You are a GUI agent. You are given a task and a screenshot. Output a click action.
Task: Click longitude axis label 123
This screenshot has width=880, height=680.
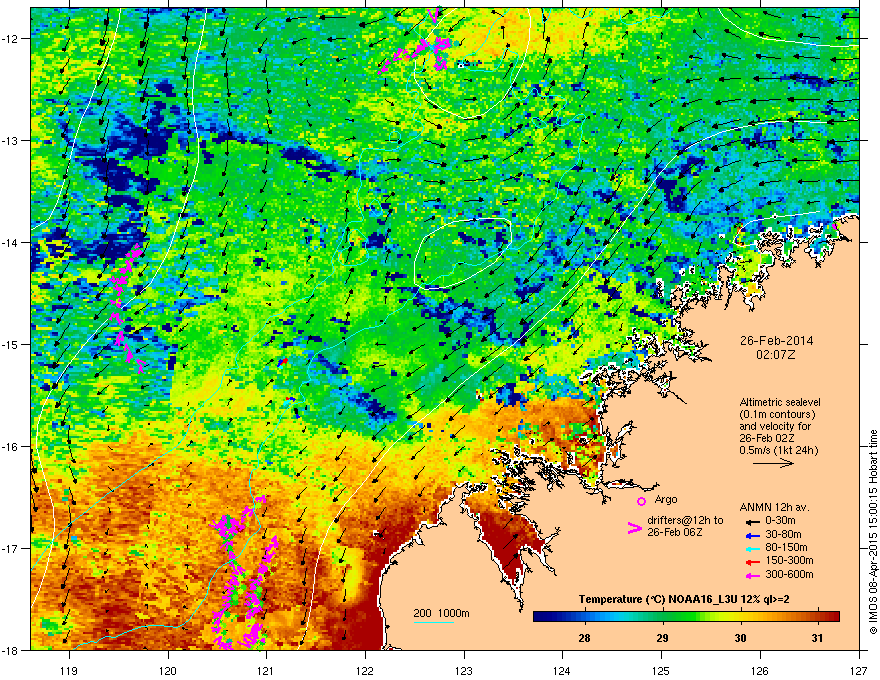pos(464,670)
